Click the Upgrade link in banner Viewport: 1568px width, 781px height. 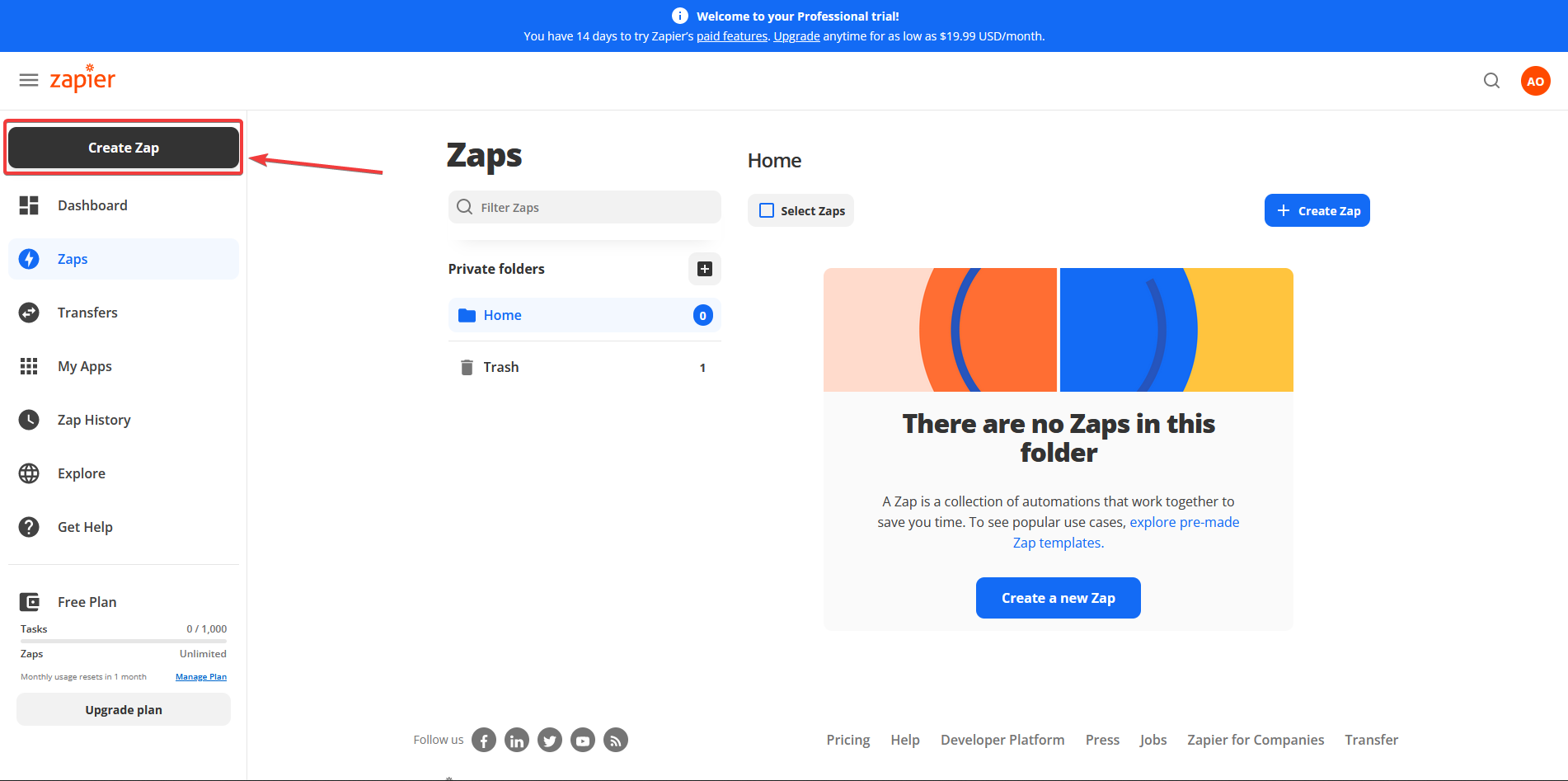[796, 36]
